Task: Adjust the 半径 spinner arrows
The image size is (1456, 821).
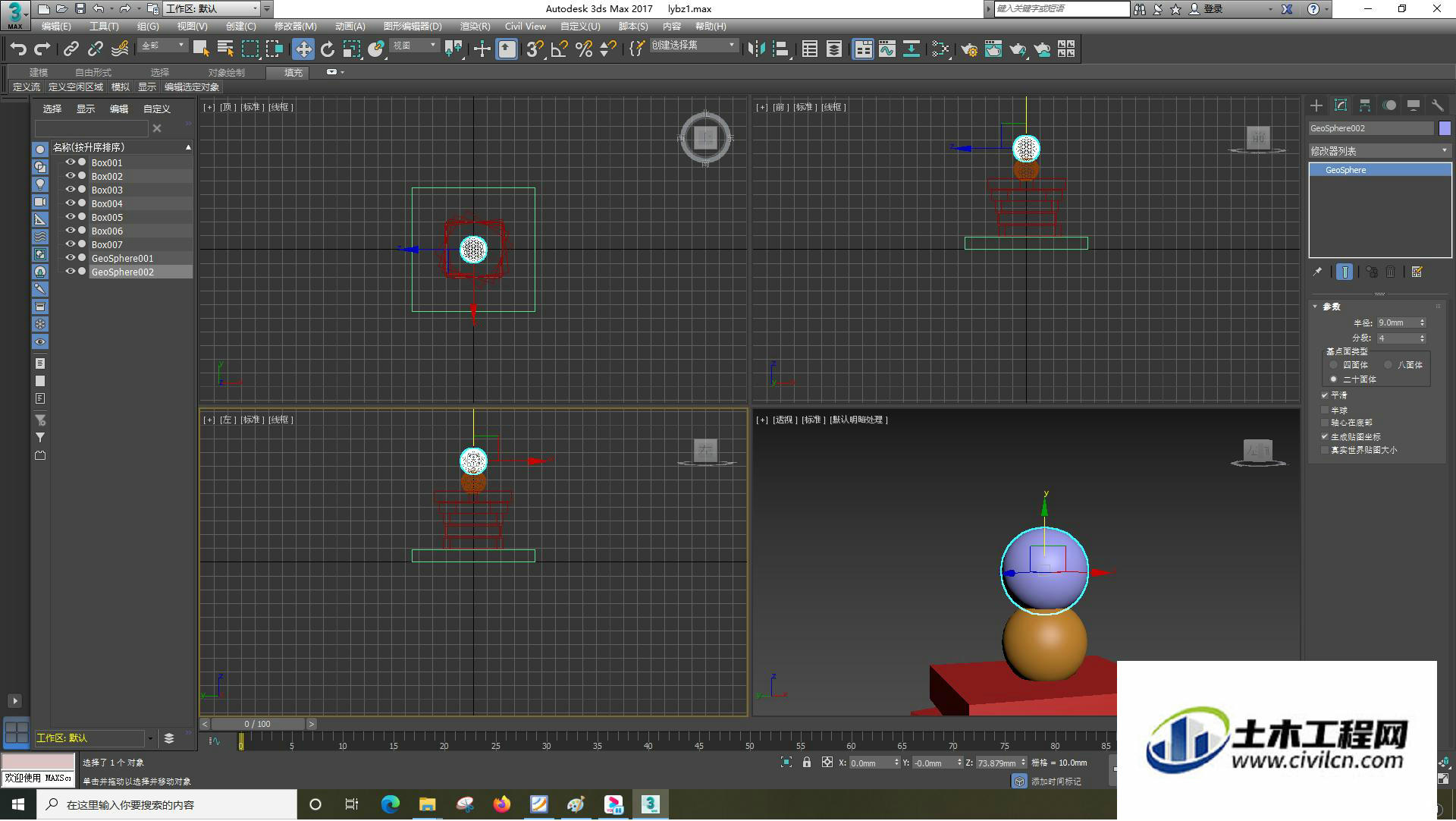Action: [x=1422, y=322]
